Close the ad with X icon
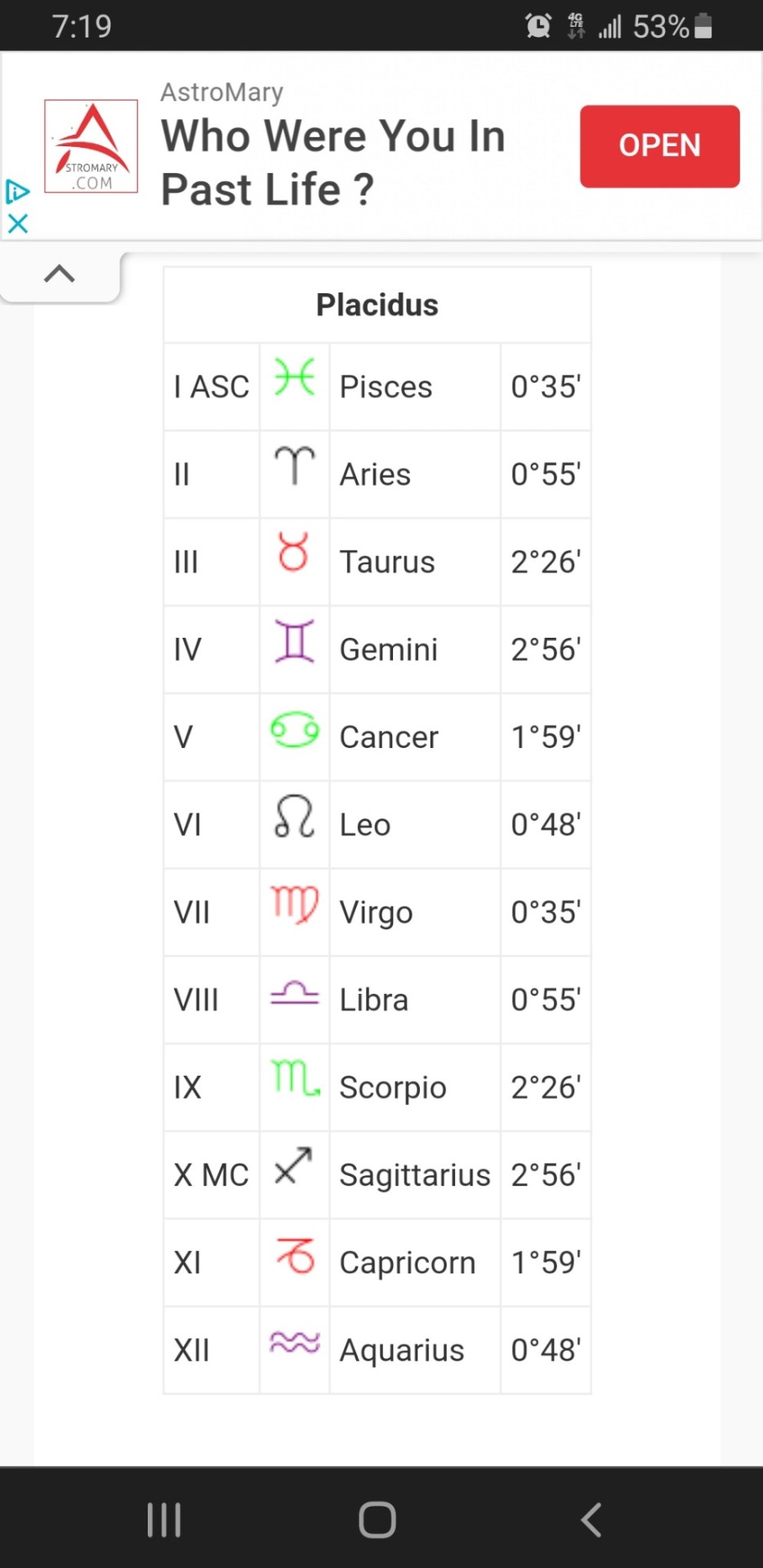 (x=18, y=224)
